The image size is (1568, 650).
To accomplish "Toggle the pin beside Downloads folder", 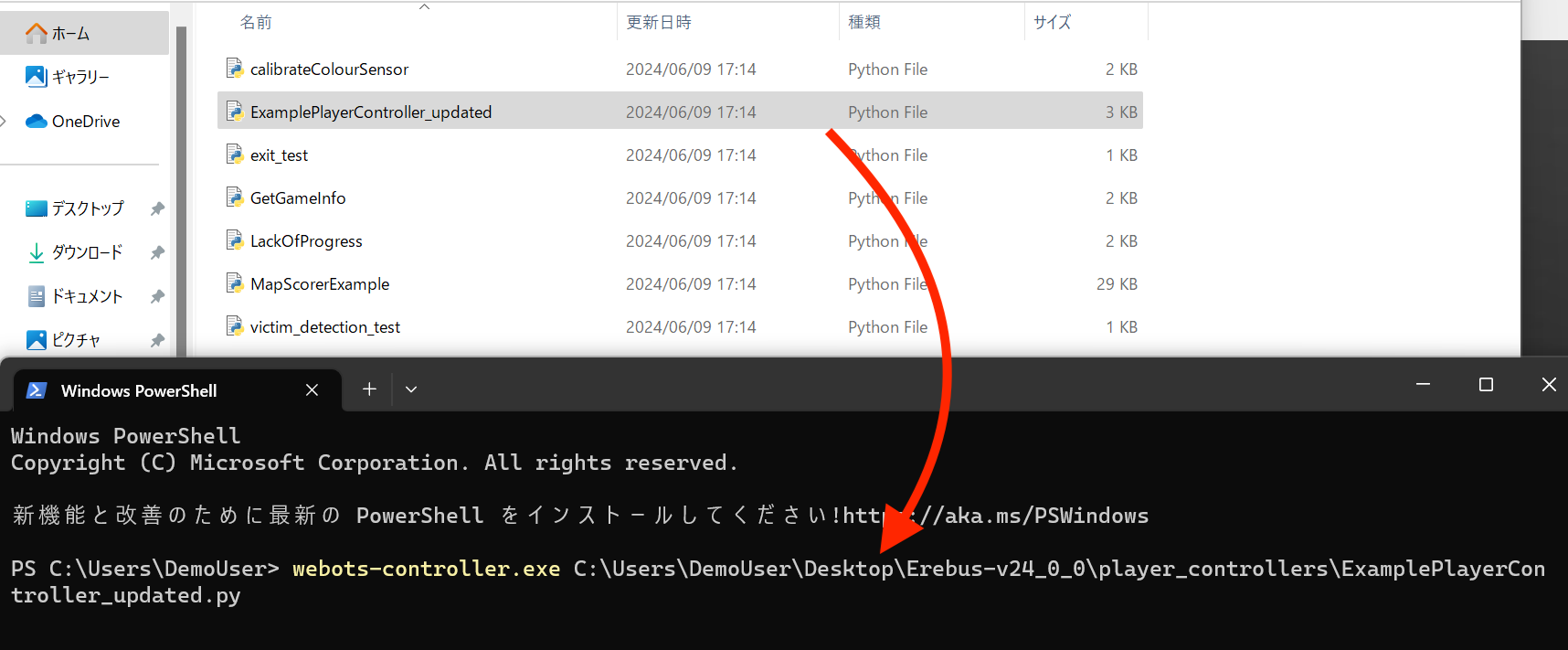I will pyautogui.click(x=157, y=252).
